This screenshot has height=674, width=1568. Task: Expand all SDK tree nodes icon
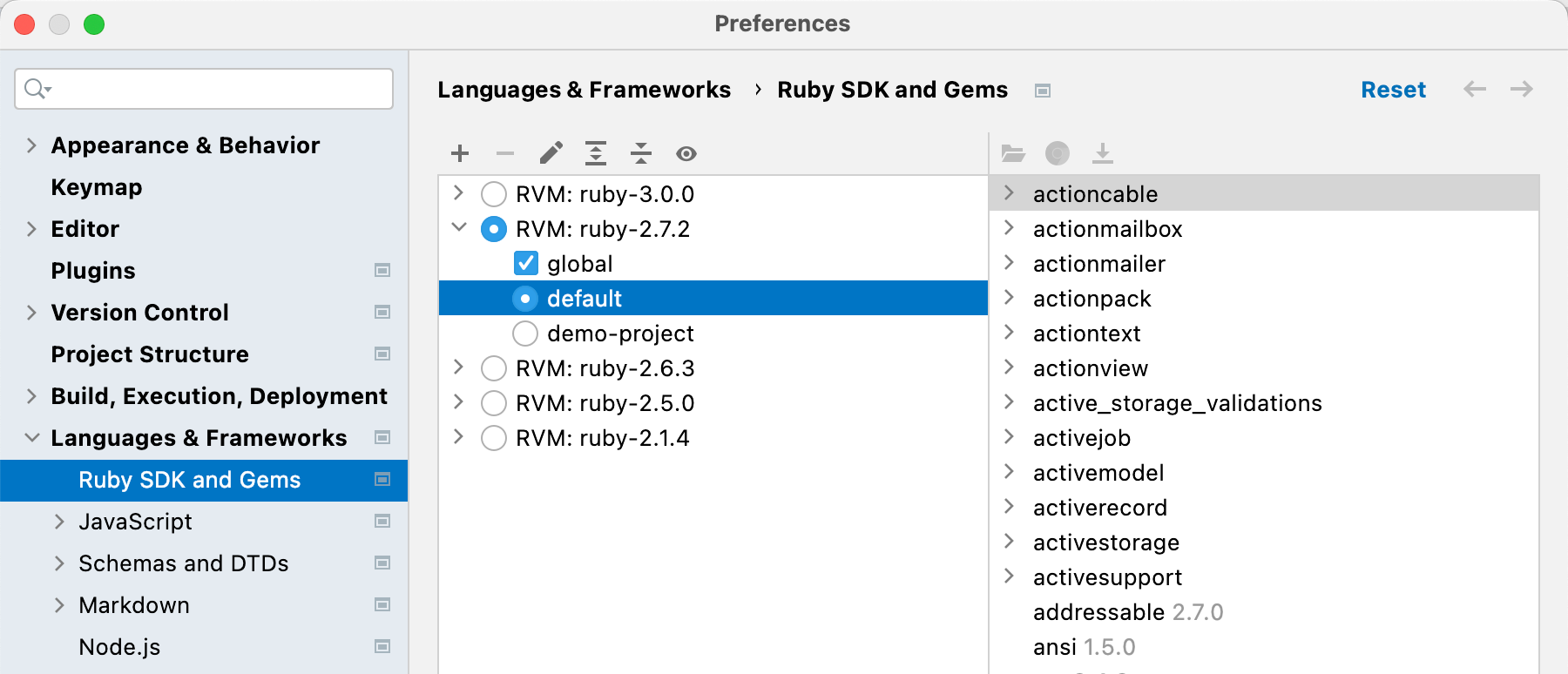point(596,154)
